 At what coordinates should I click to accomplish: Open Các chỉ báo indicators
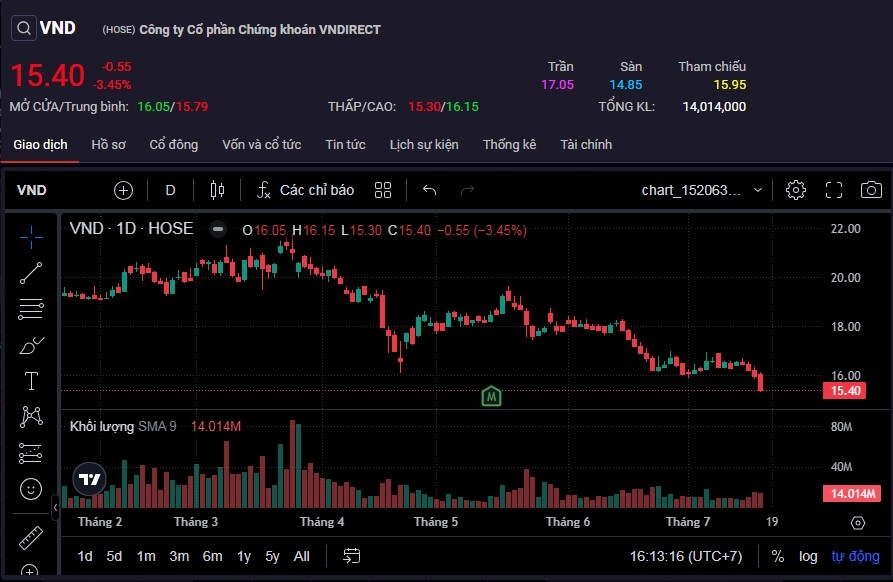[x=306, y=190]
